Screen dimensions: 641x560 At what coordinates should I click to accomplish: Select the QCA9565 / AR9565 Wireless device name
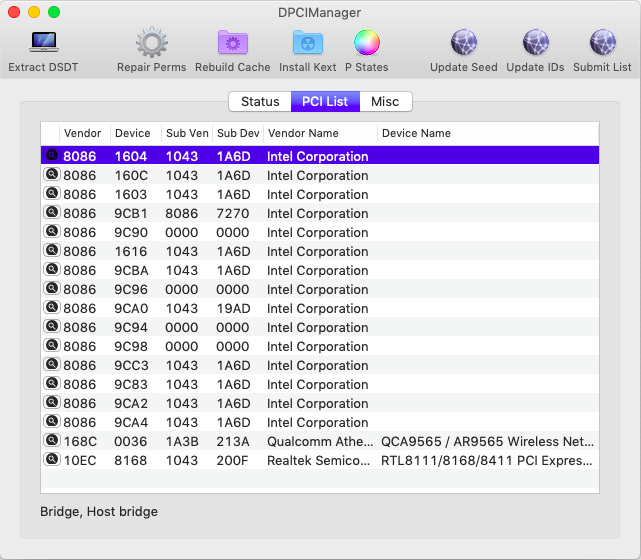487,441
